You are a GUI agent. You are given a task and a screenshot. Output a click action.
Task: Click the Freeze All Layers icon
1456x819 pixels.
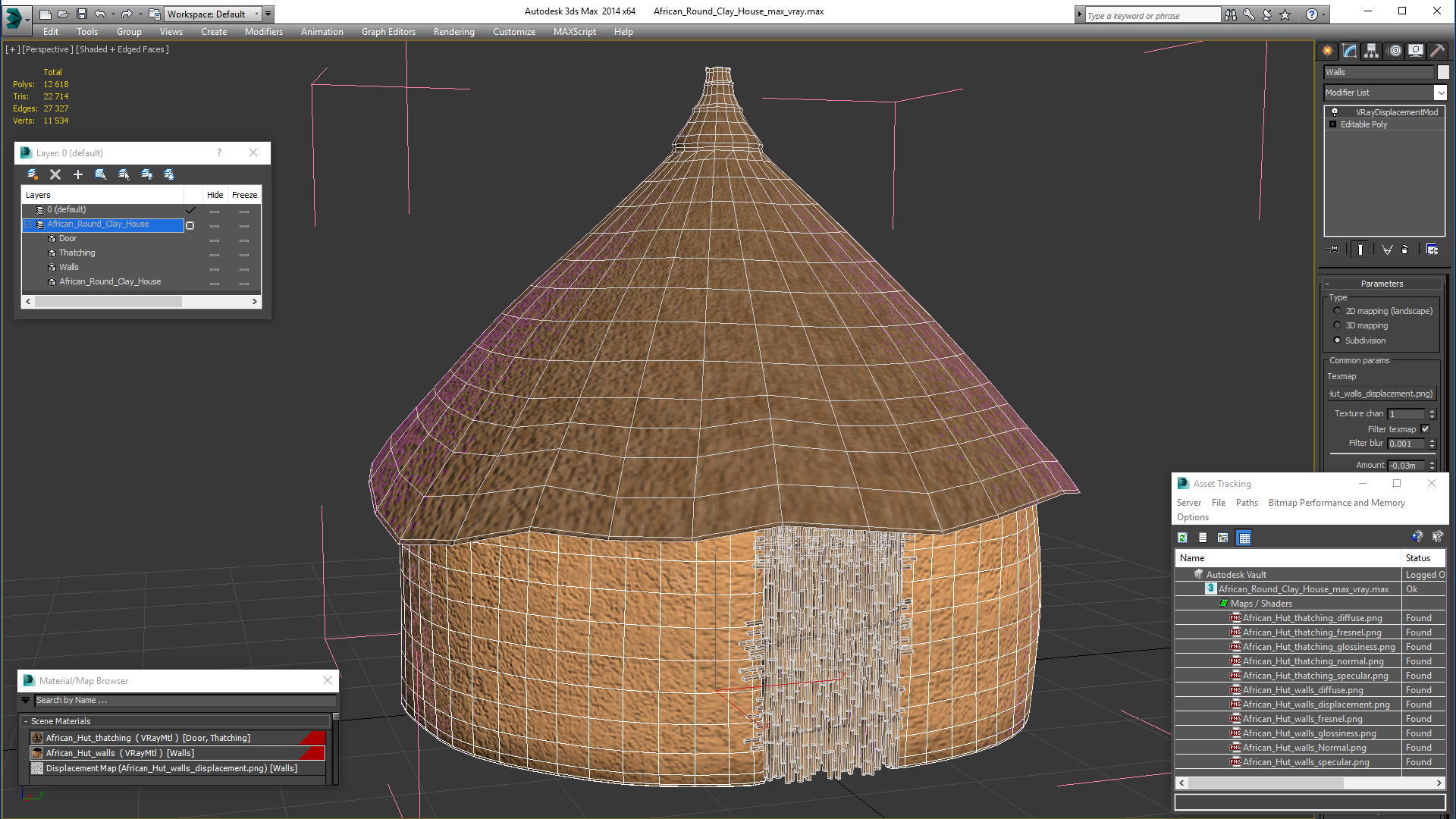[169, 174]
